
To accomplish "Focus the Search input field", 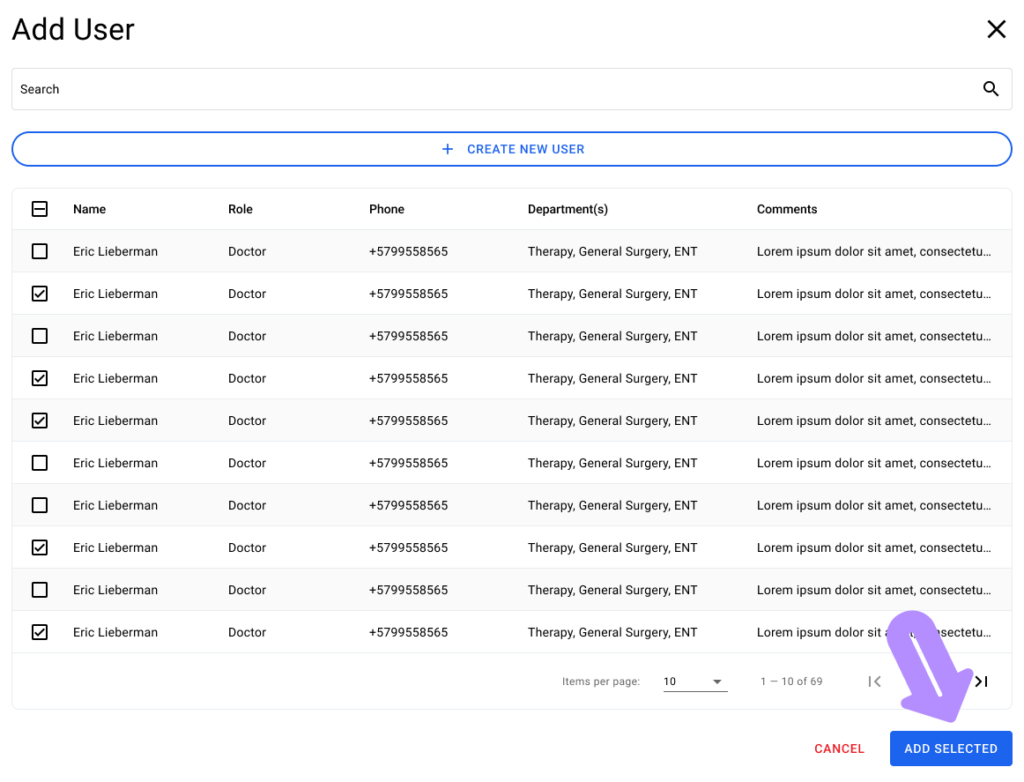I will pos(490,89).
